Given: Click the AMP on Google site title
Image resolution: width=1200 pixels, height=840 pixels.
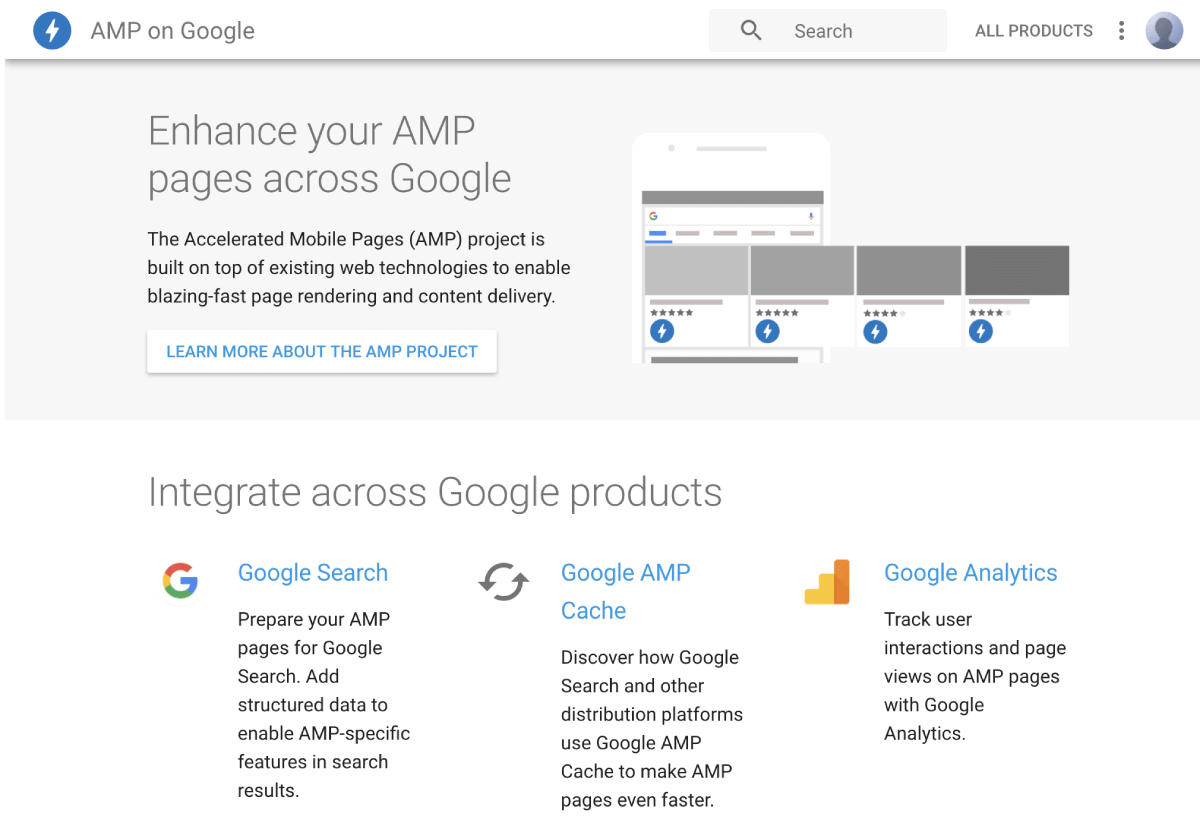Looking at the screenshot, I should click(x=173, y=31).
